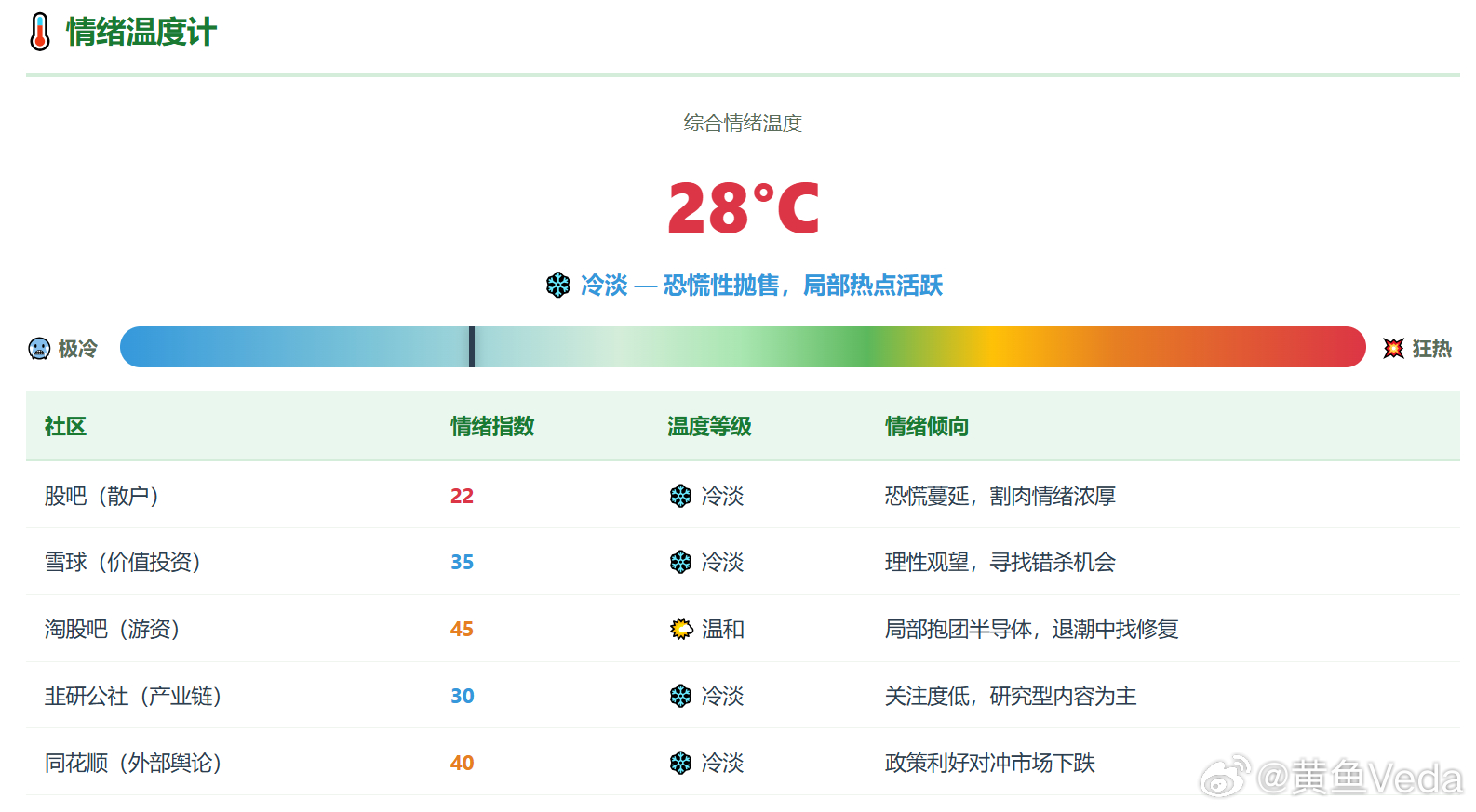Click the cold face icon next to 极冷

[x=39, y=349]
